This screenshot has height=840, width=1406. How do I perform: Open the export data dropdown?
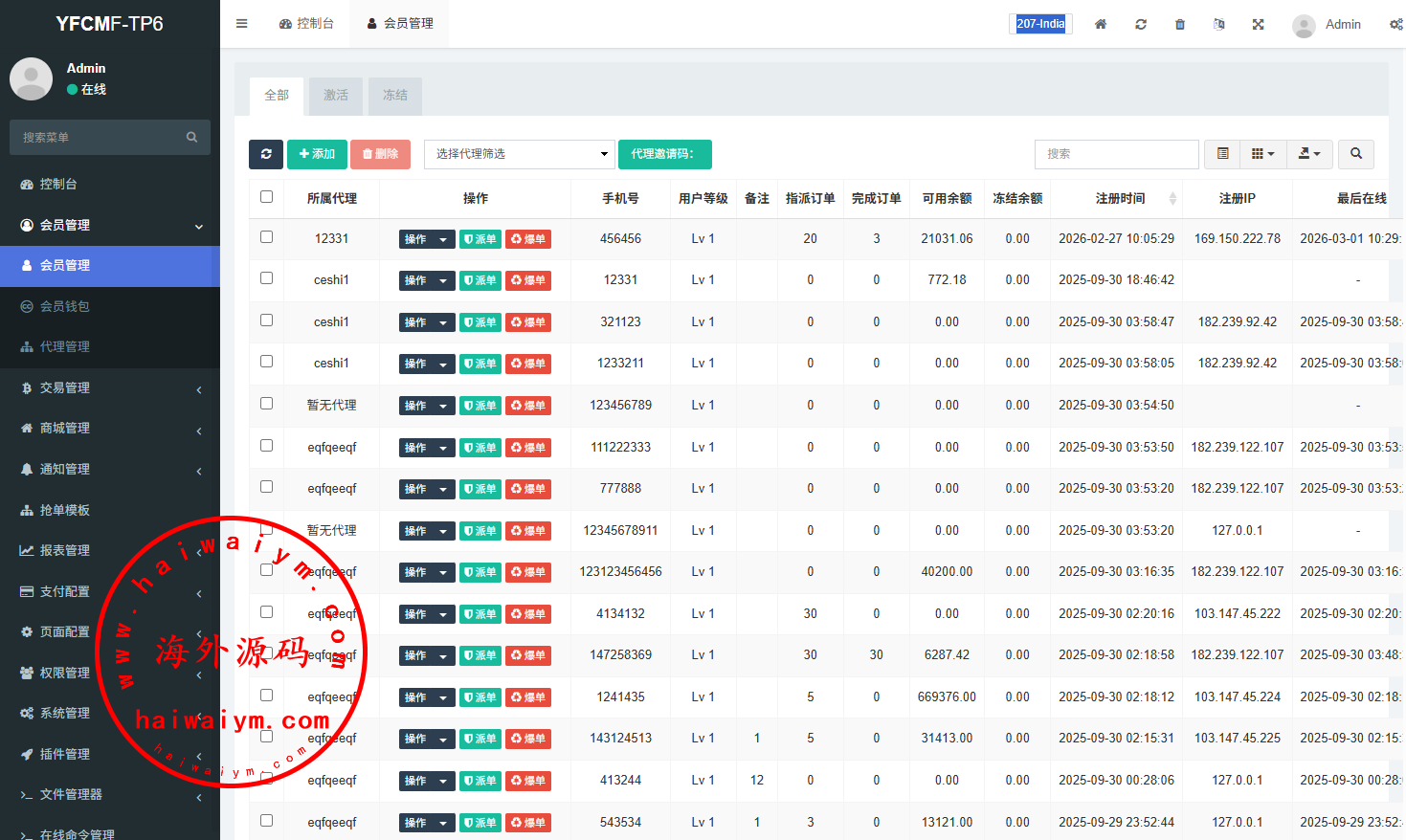1308,154
